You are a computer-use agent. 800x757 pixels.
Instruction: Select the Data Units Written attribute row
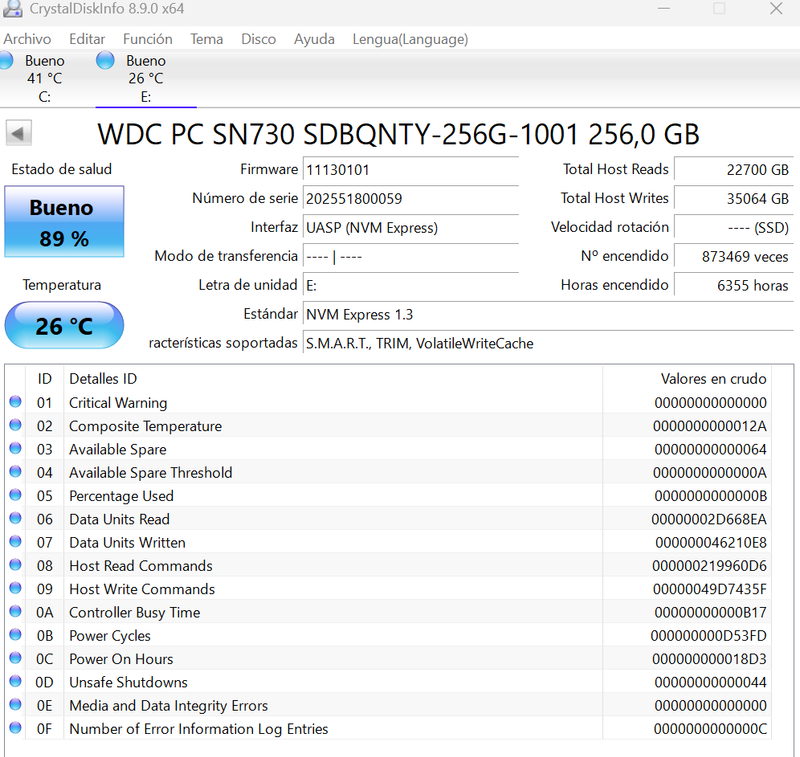pos(388,542)
